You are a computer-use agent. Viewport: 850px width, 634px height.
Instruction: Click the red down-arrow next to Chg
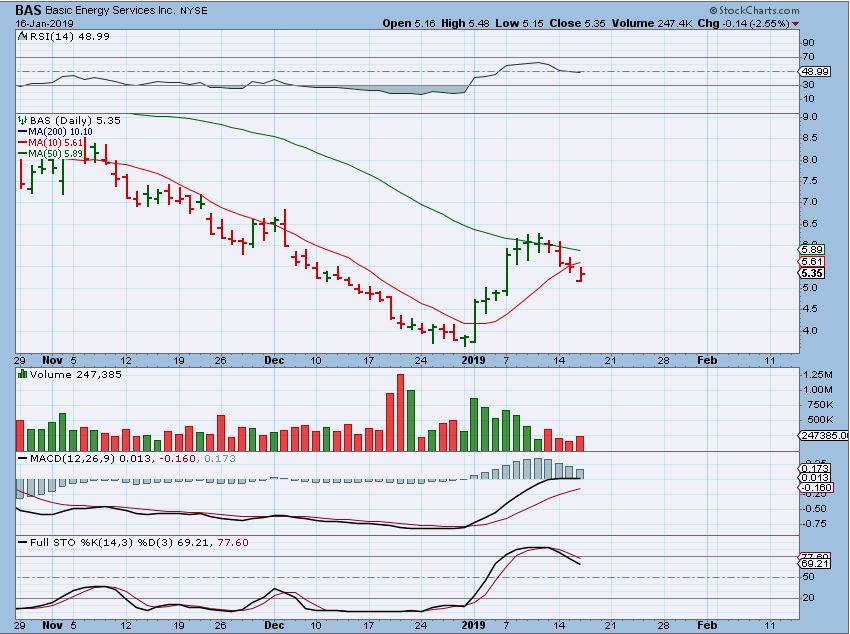[795, 22]
